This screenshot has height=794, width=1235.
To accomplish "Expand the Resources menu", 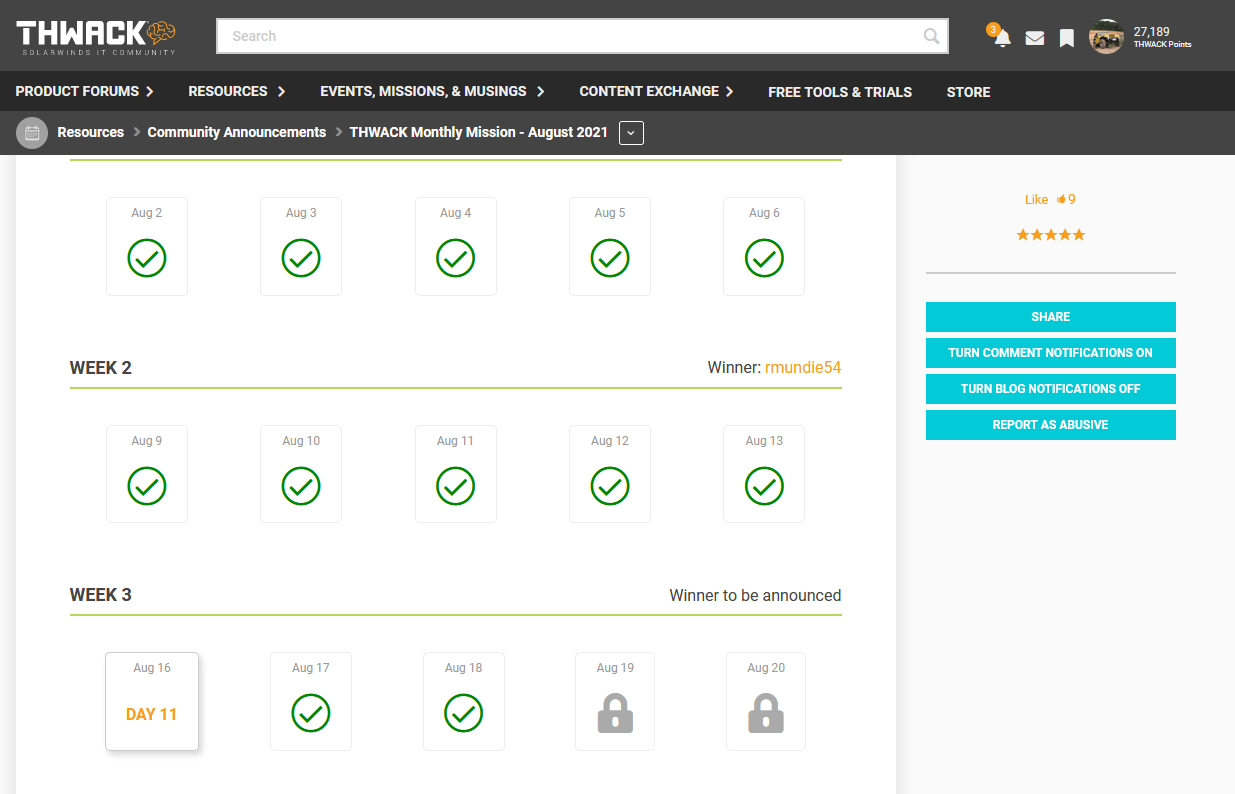I will point(237,91).
